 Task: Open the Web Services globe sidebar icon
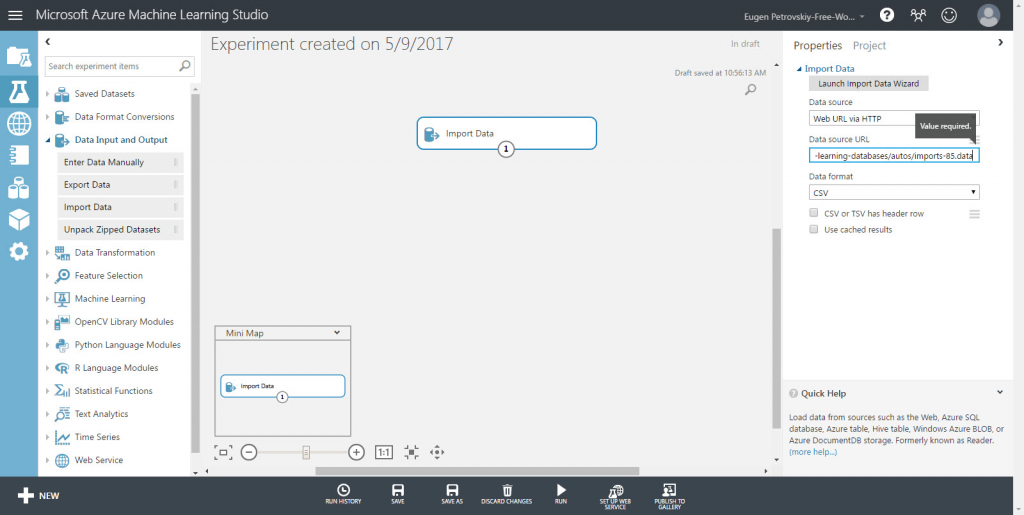coord(19,123)
